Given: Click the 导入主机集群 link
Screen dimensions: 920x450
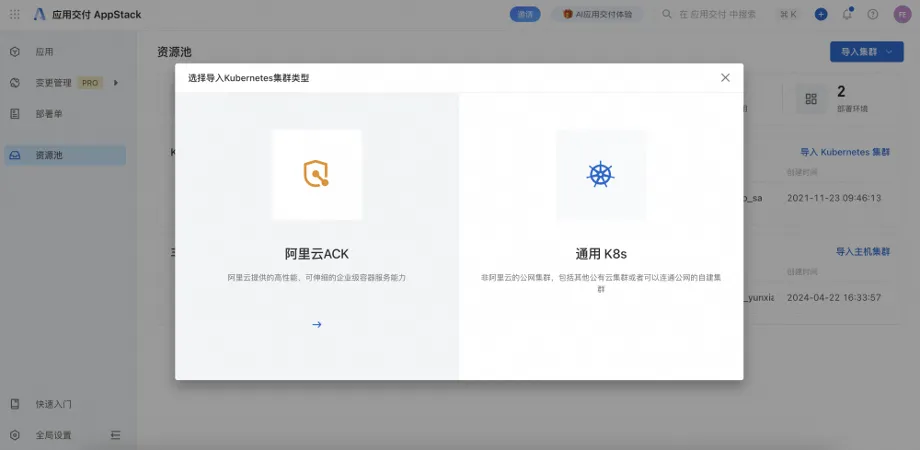Looking at the screenshot, I should [862, 252].
